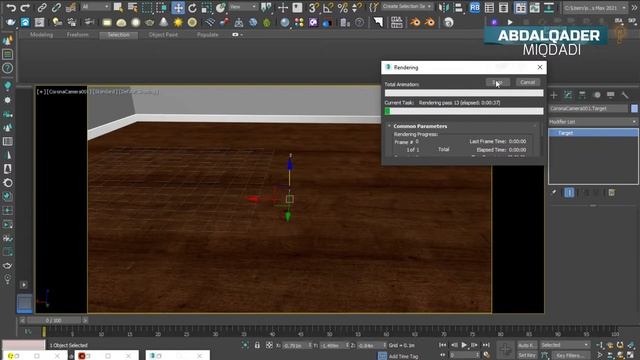Go to the end frame
This screenshot has height=360, width=640.
pyautogui.click(x=486, y=345)
